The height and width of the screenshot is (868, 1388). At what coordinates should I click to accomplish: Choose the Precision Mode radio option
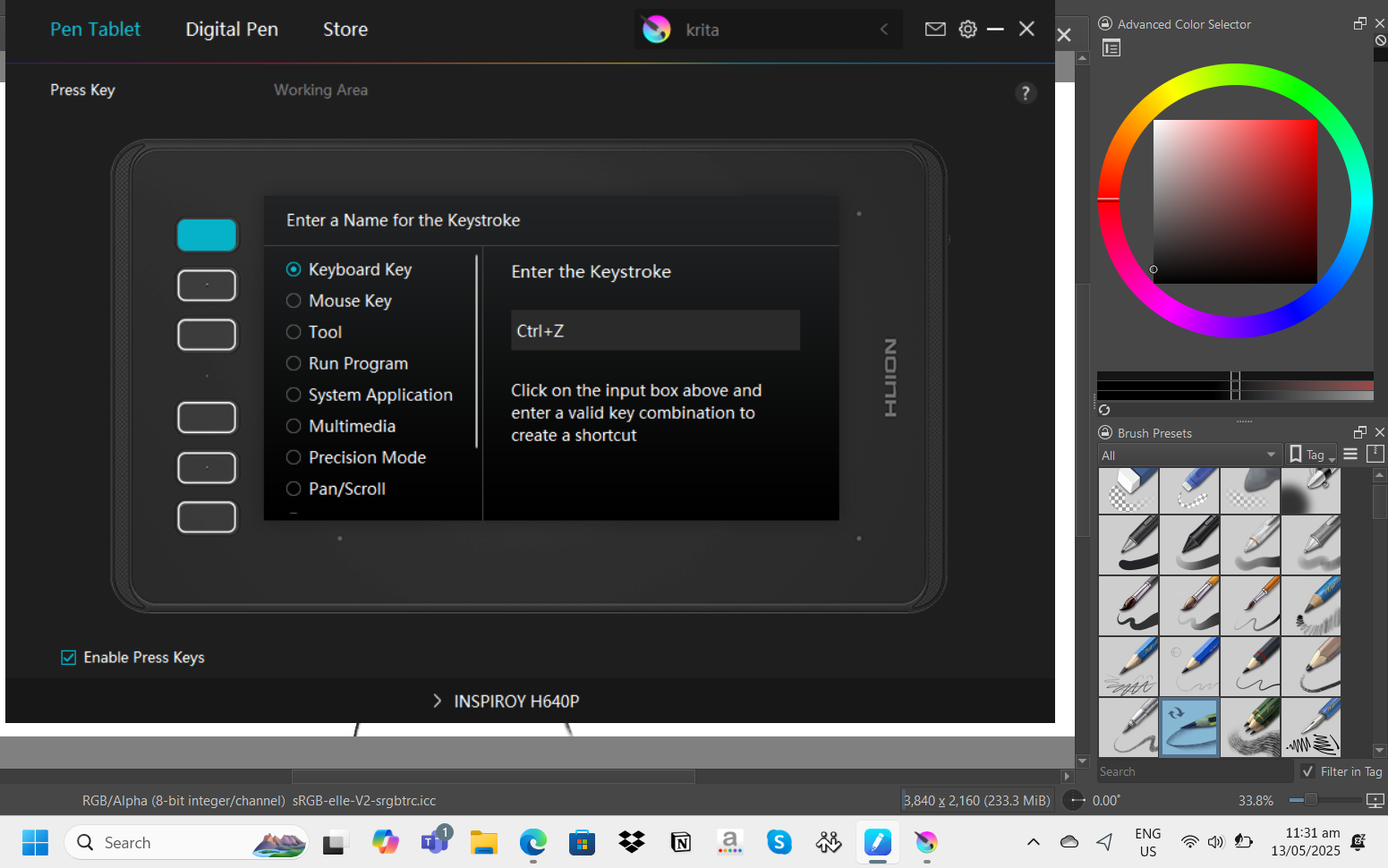[294, 457]
